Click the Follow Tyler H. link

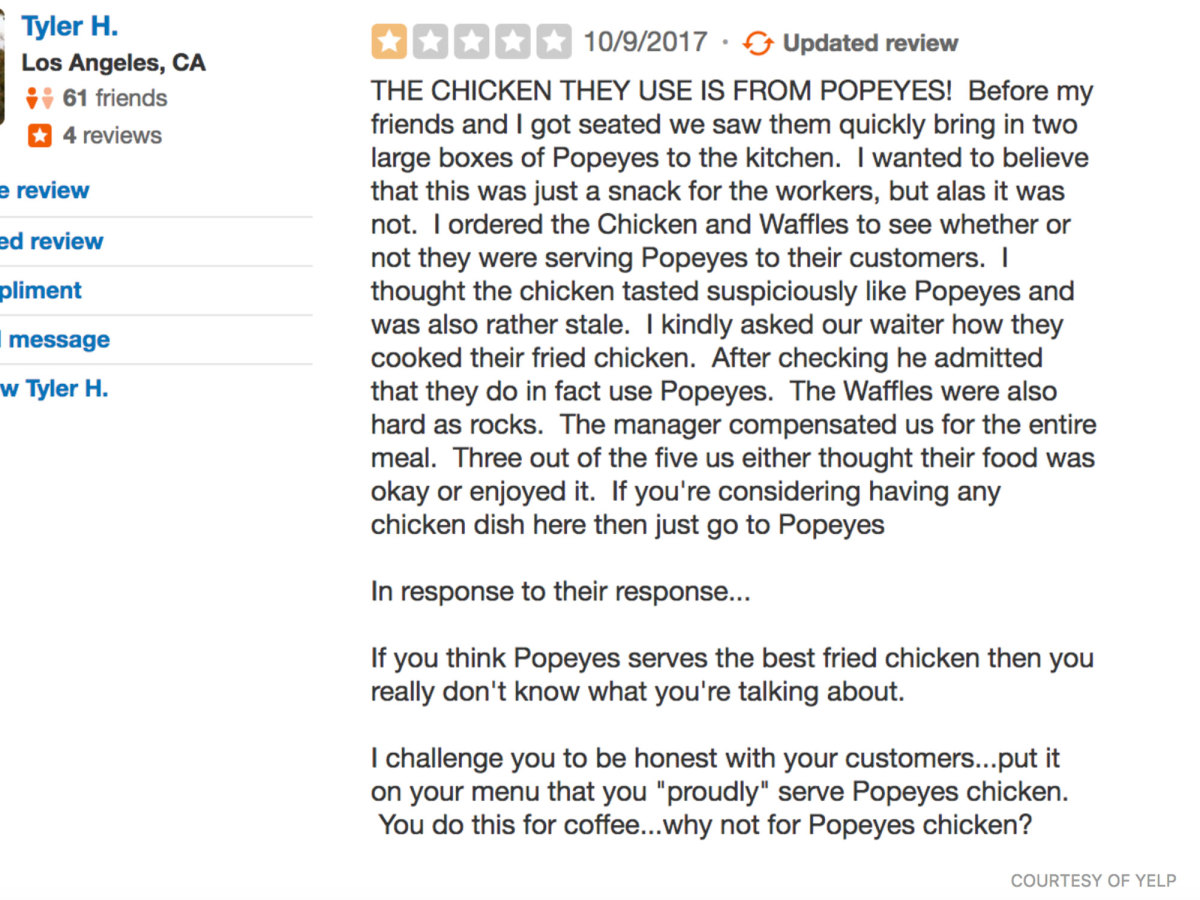(54, 388)
